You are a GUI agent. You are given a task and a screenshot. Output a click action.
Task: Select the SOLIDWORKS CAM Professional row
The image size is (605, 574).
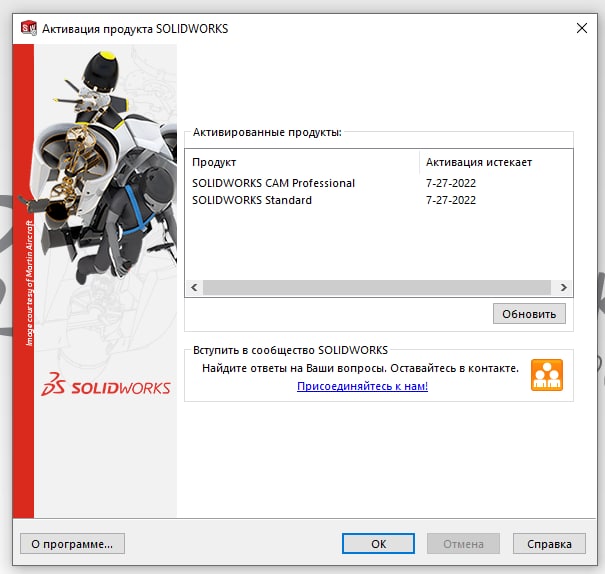379,183
